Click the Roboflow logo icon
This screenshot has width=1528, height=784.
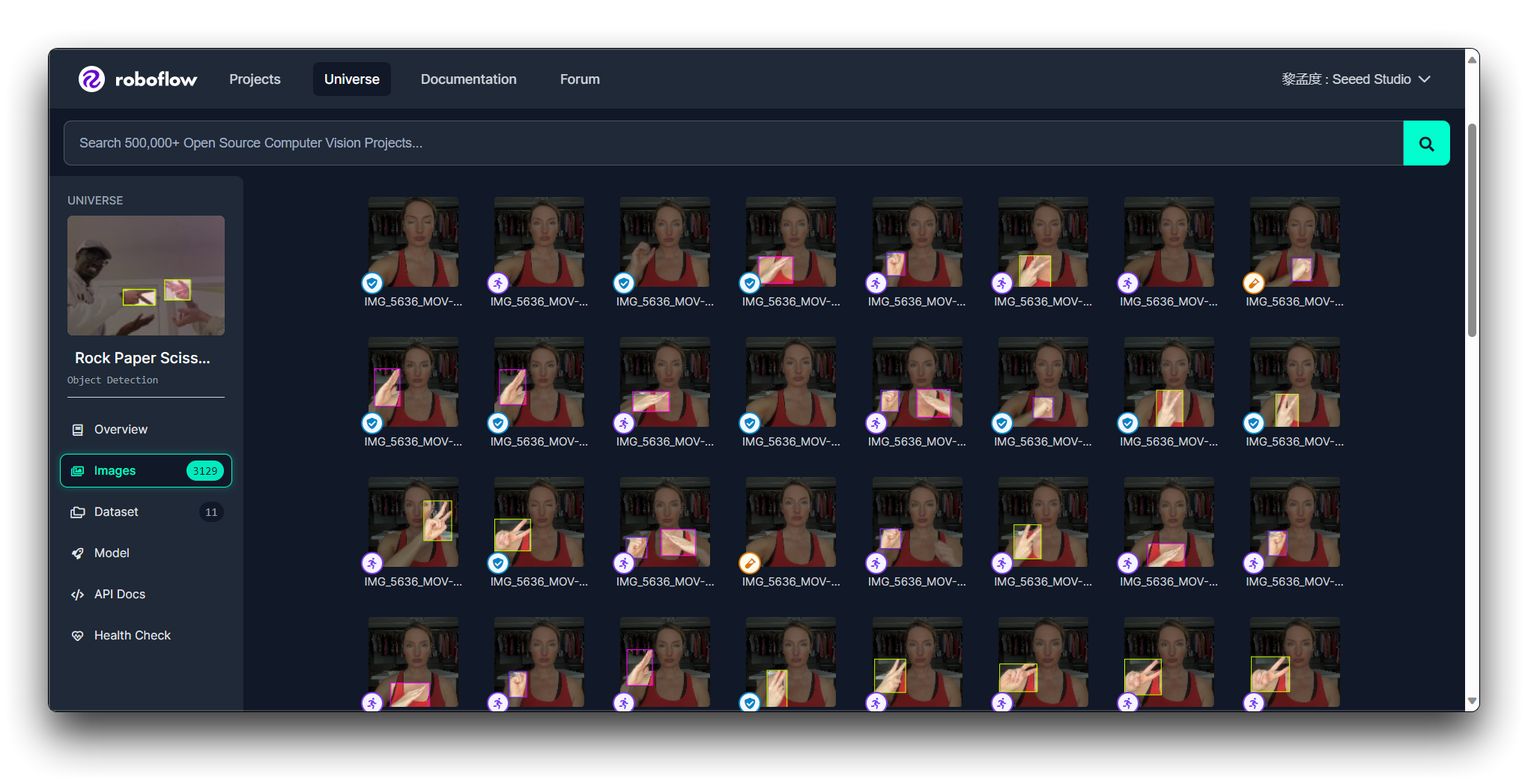point(91,79)
